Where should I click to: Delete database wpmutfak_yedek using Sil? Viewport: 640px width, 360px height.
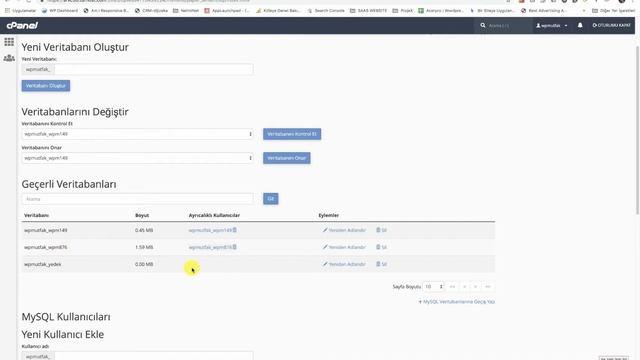[x=381, y=264]
